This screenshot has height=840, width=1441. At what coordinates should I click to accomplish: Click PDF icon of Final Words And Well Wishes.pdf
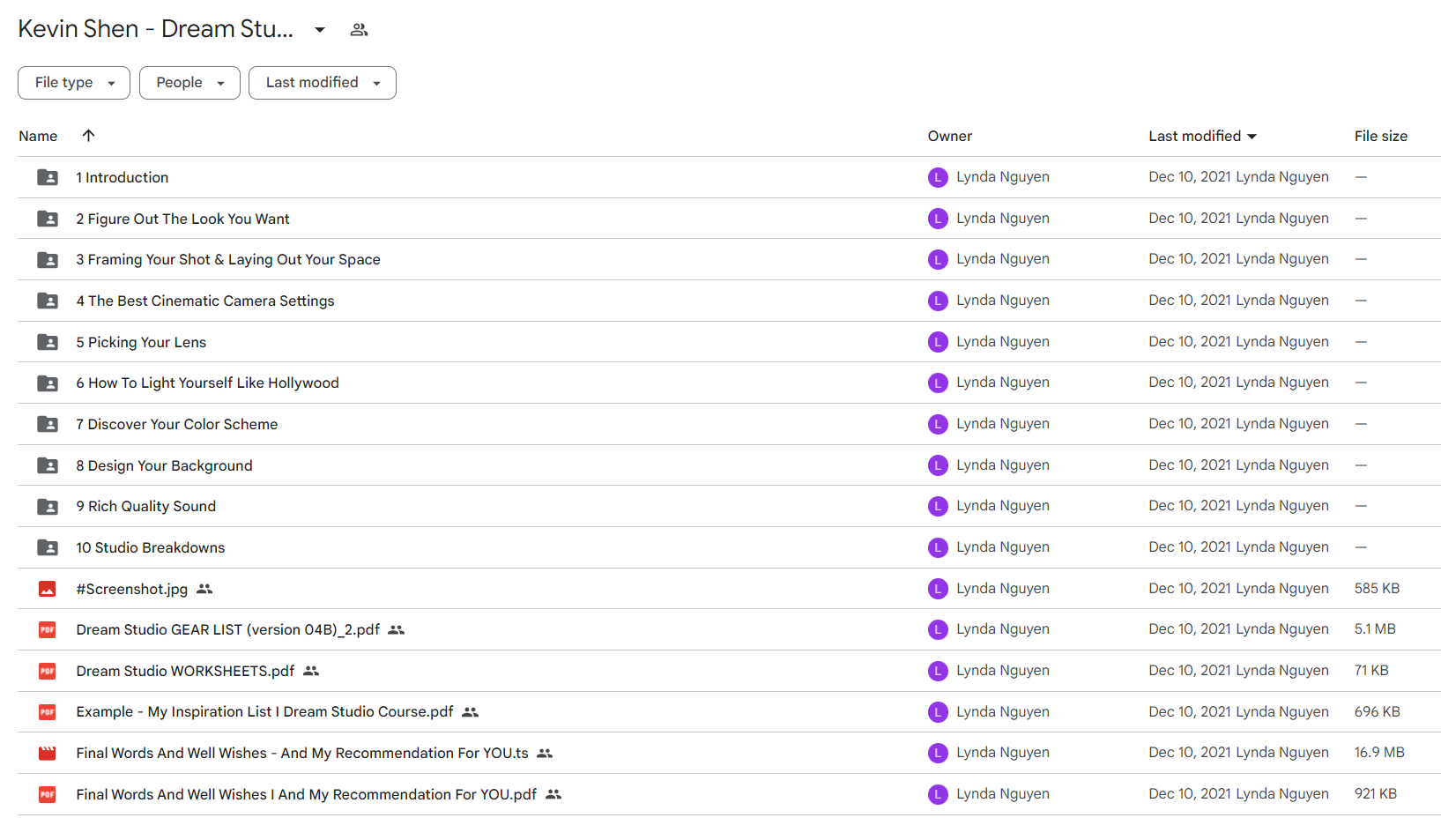[x=48, y=794]
